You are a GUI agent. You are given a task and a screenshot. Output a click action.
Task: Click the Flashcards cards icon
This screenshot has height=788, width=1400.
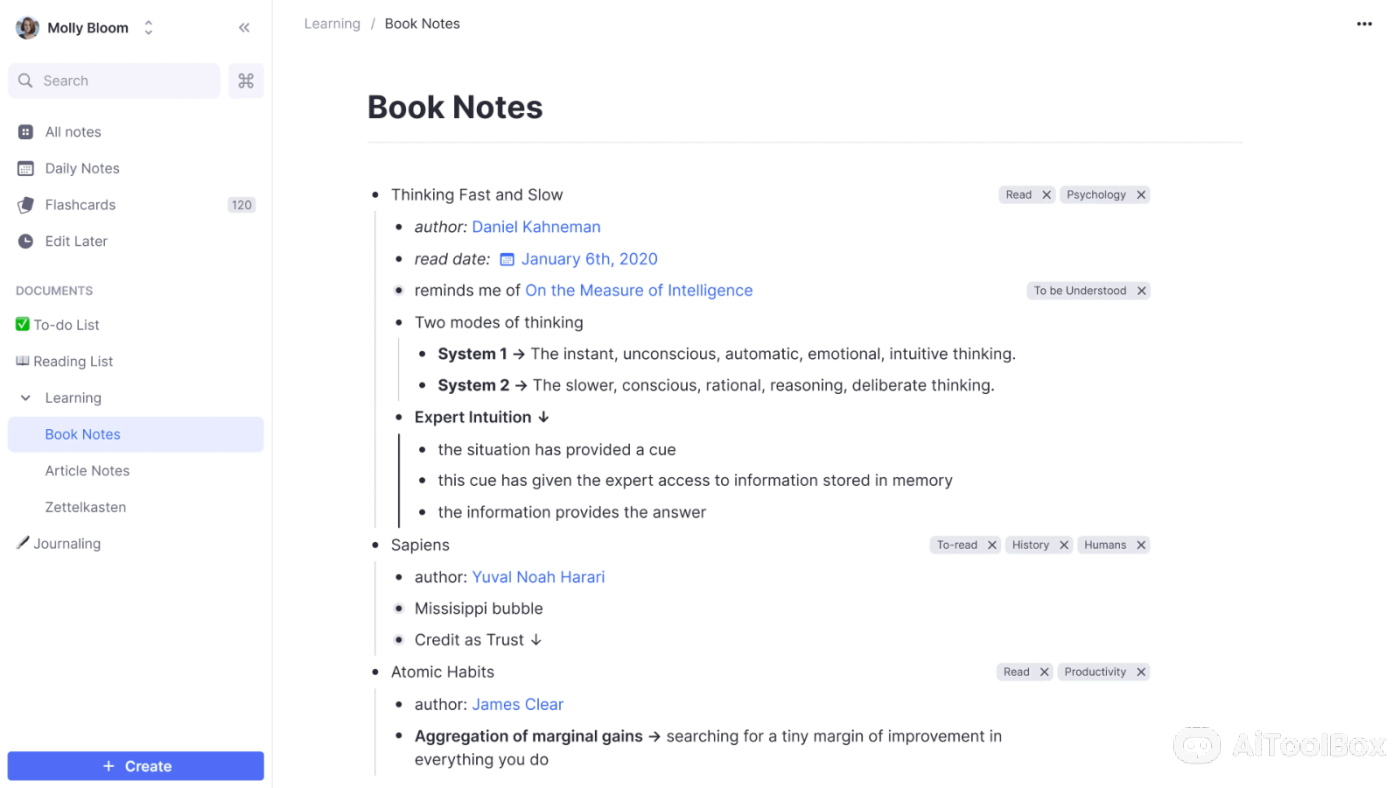26,205
